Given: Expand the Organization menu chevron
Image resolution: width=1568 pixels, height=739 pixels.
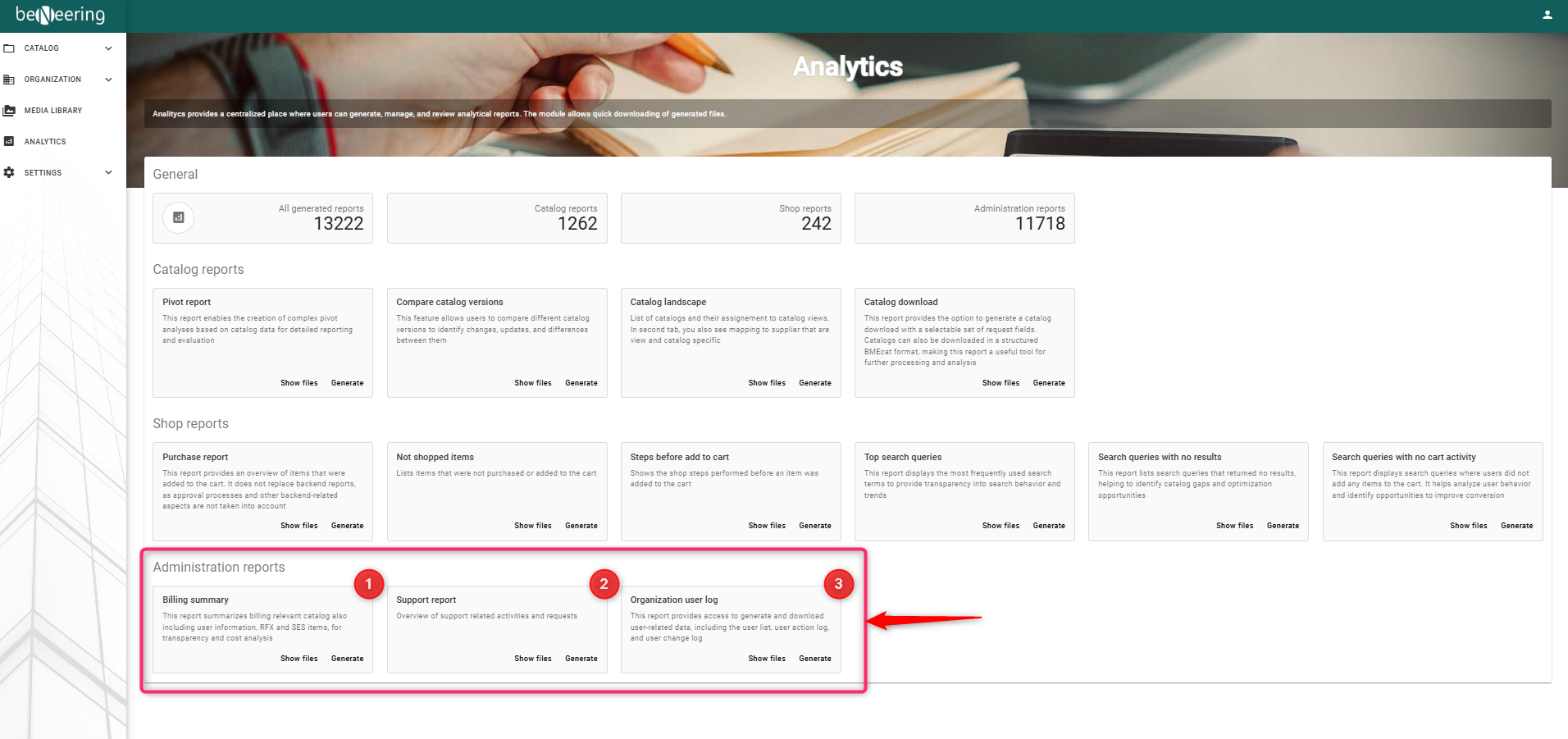Looking at the screenshot, I should click(x=108, y=80).
